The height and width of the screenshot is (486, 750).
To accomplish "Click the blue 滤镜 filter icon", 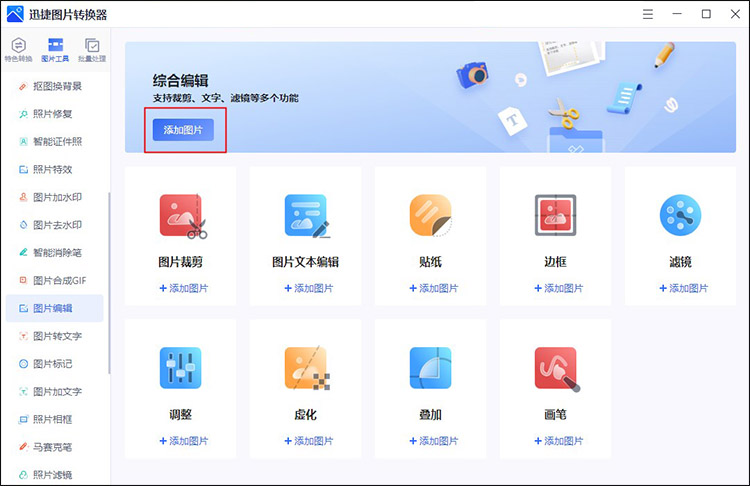I will point(680,215).
